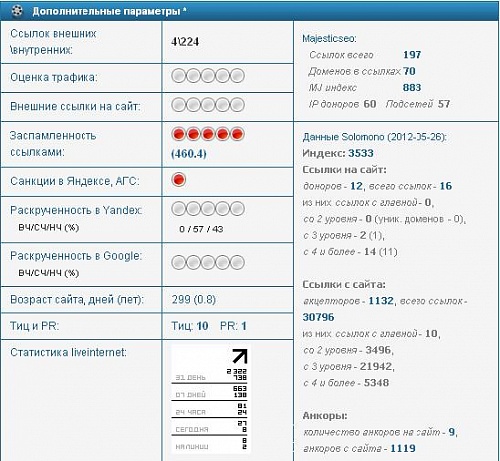Click the анкоров на сайт count 9

tap(452, 432)
